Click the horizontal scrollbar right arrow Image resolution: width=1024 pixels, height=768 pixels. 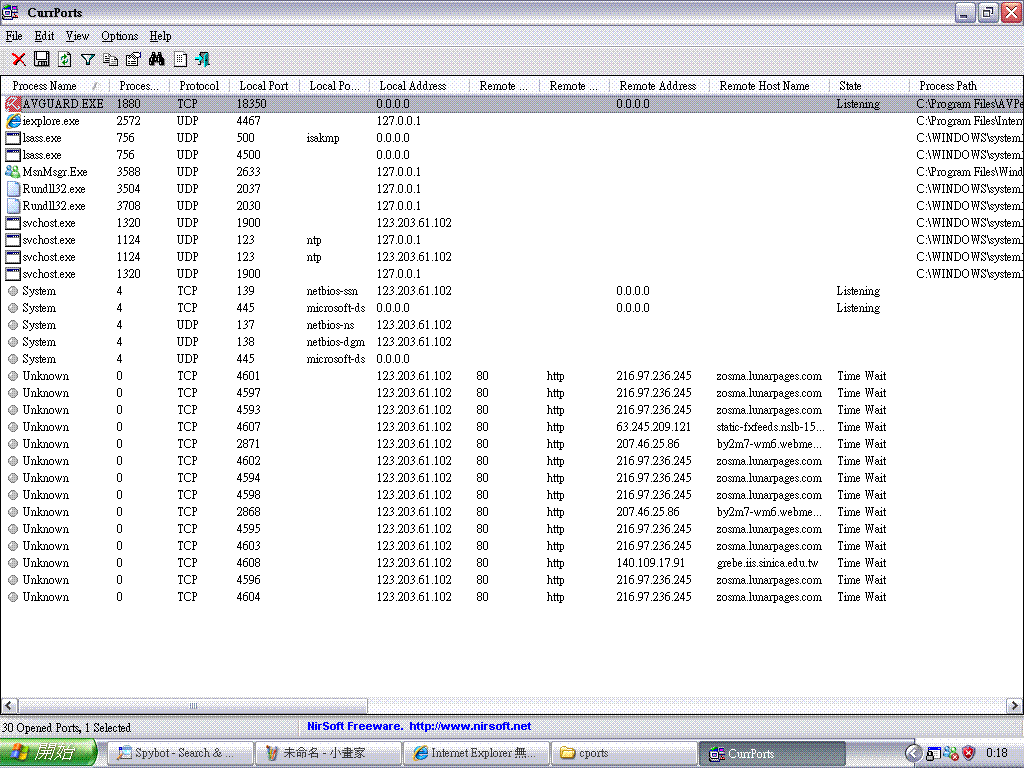click(1014, 705)
